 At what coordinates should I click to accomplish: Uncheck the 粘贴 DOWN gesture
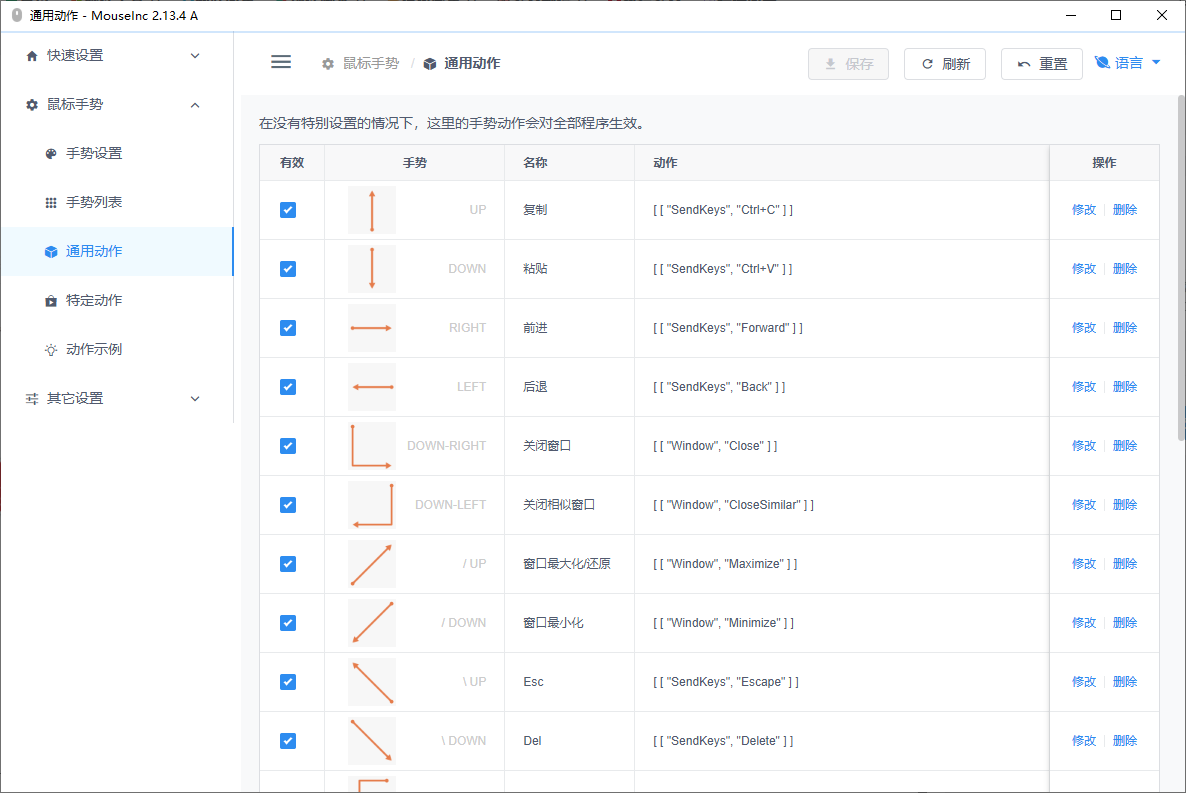coord(288,269)
